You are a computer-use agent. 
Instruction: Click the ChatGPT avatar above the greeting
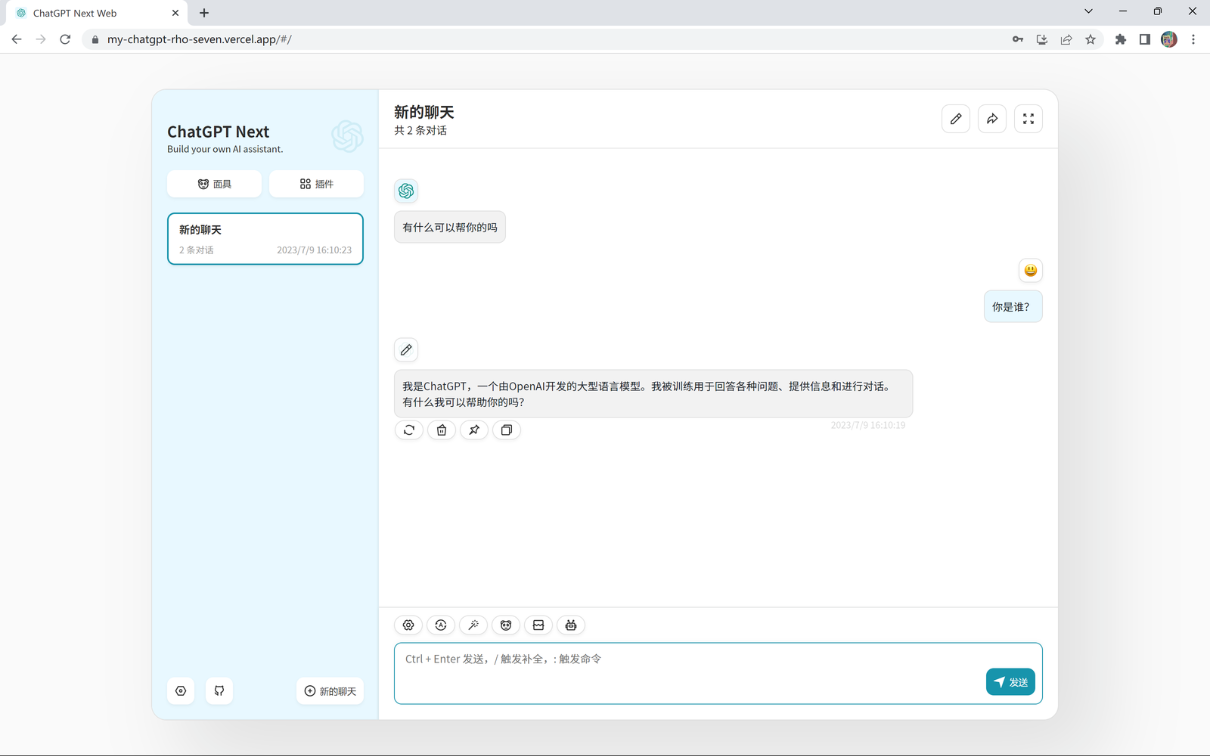coord(406,191)
